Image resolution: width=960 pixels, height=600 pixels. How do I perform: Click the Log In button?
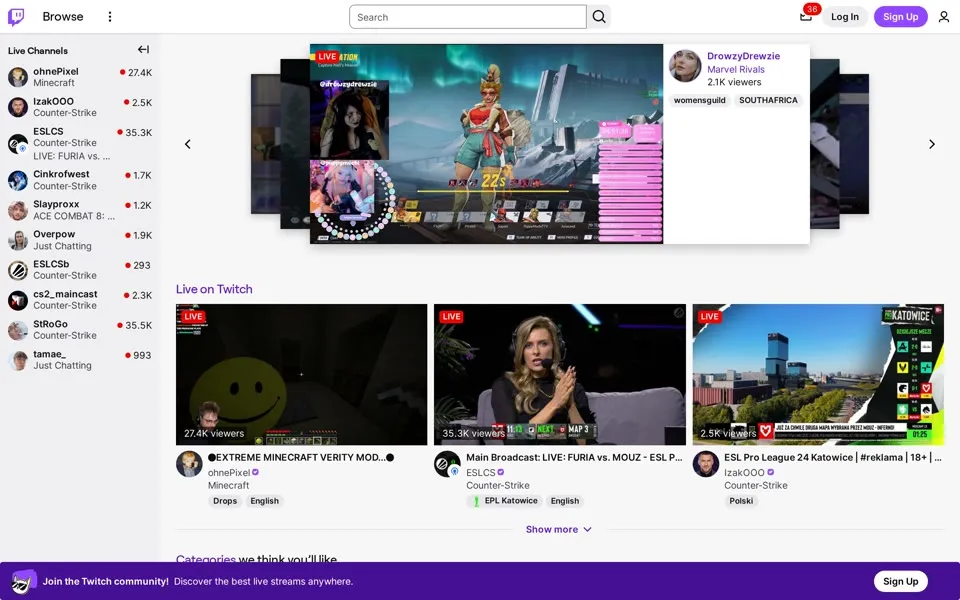click(845, 17)
